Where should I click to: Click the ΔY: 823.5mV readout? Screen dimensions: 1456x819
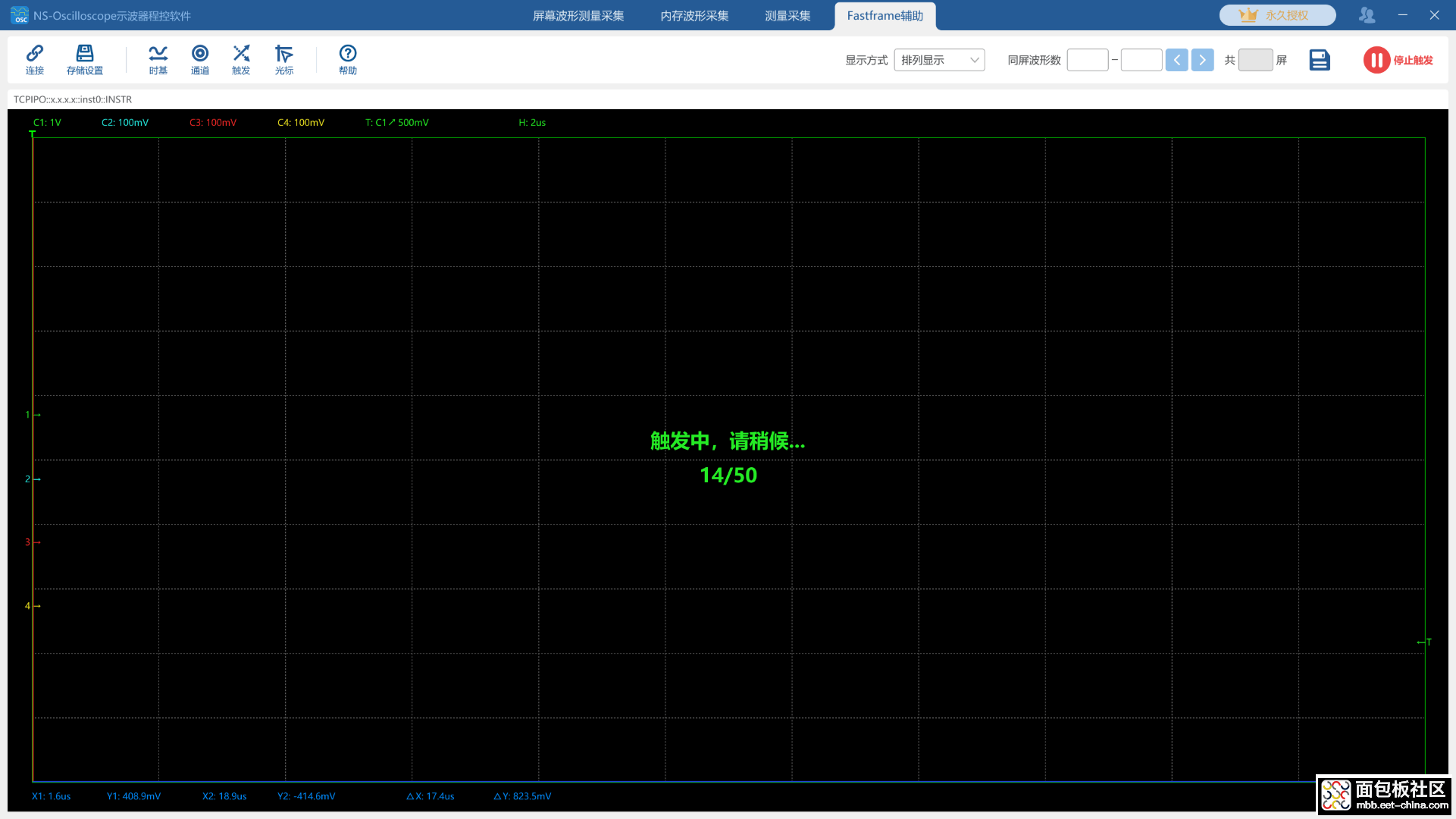pos(522,796)
